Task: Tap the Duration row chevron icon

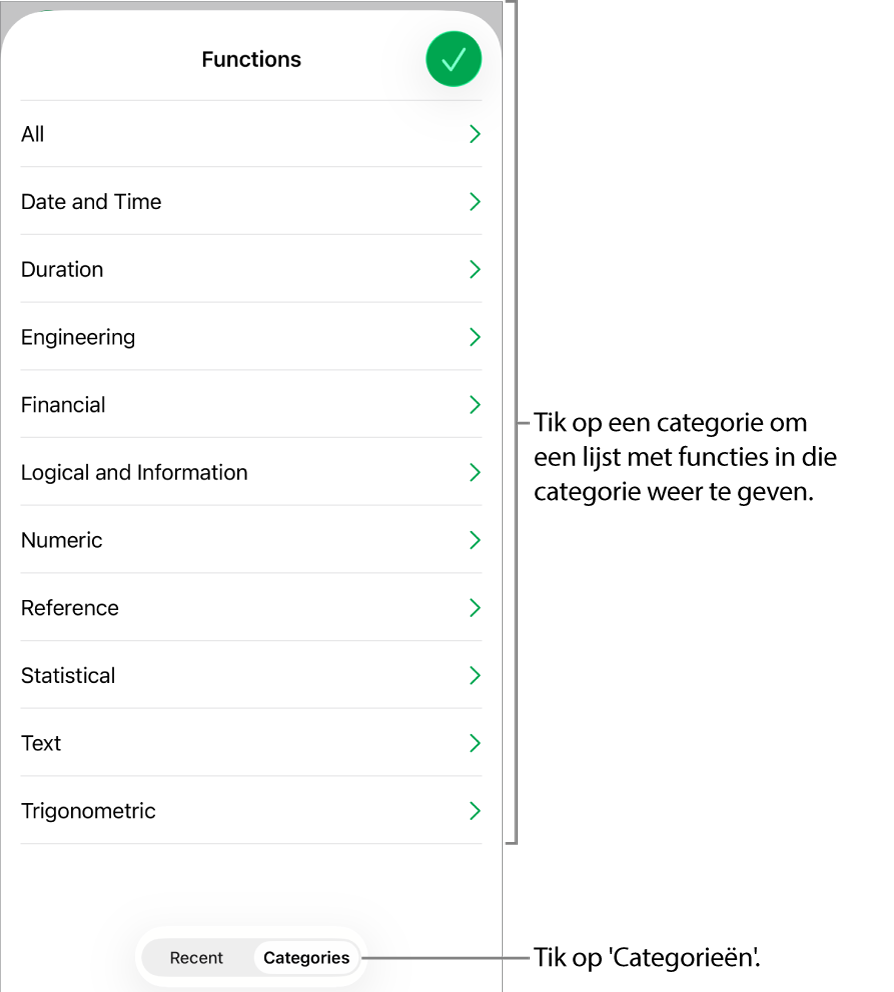Action: [x=475, y=270]
